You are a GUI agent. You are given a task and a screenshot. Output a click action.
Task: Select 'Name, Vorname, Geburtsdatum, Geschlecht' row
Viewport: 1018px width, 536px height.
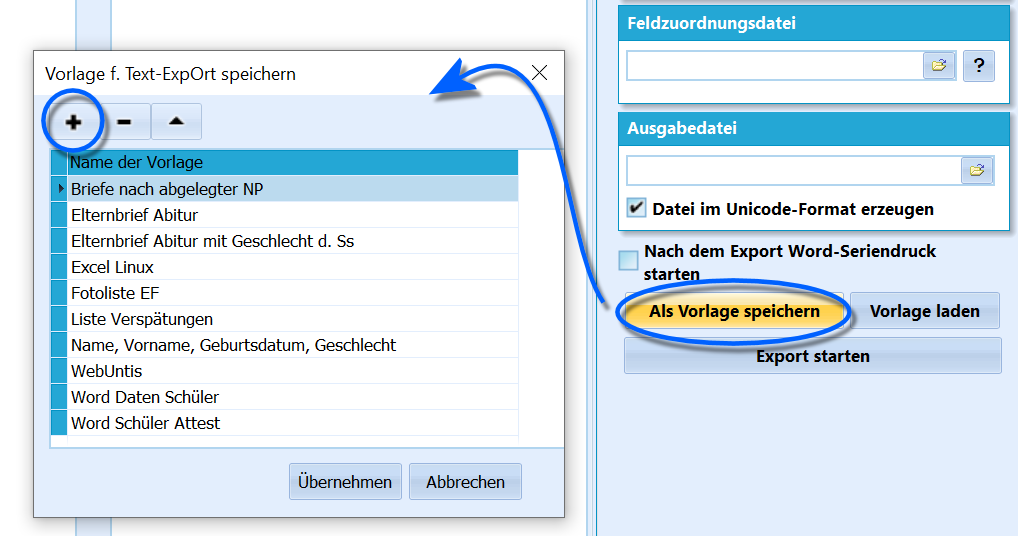(x=293, y=345)
